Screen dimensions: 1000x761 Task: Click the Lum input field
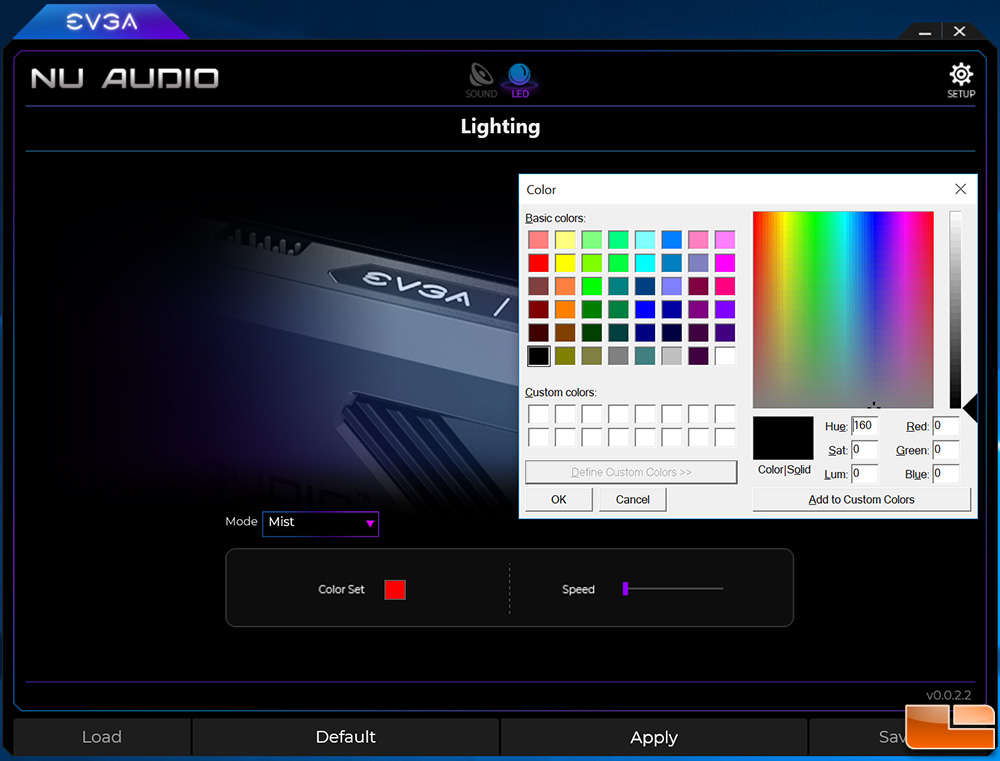pos(864,474)
